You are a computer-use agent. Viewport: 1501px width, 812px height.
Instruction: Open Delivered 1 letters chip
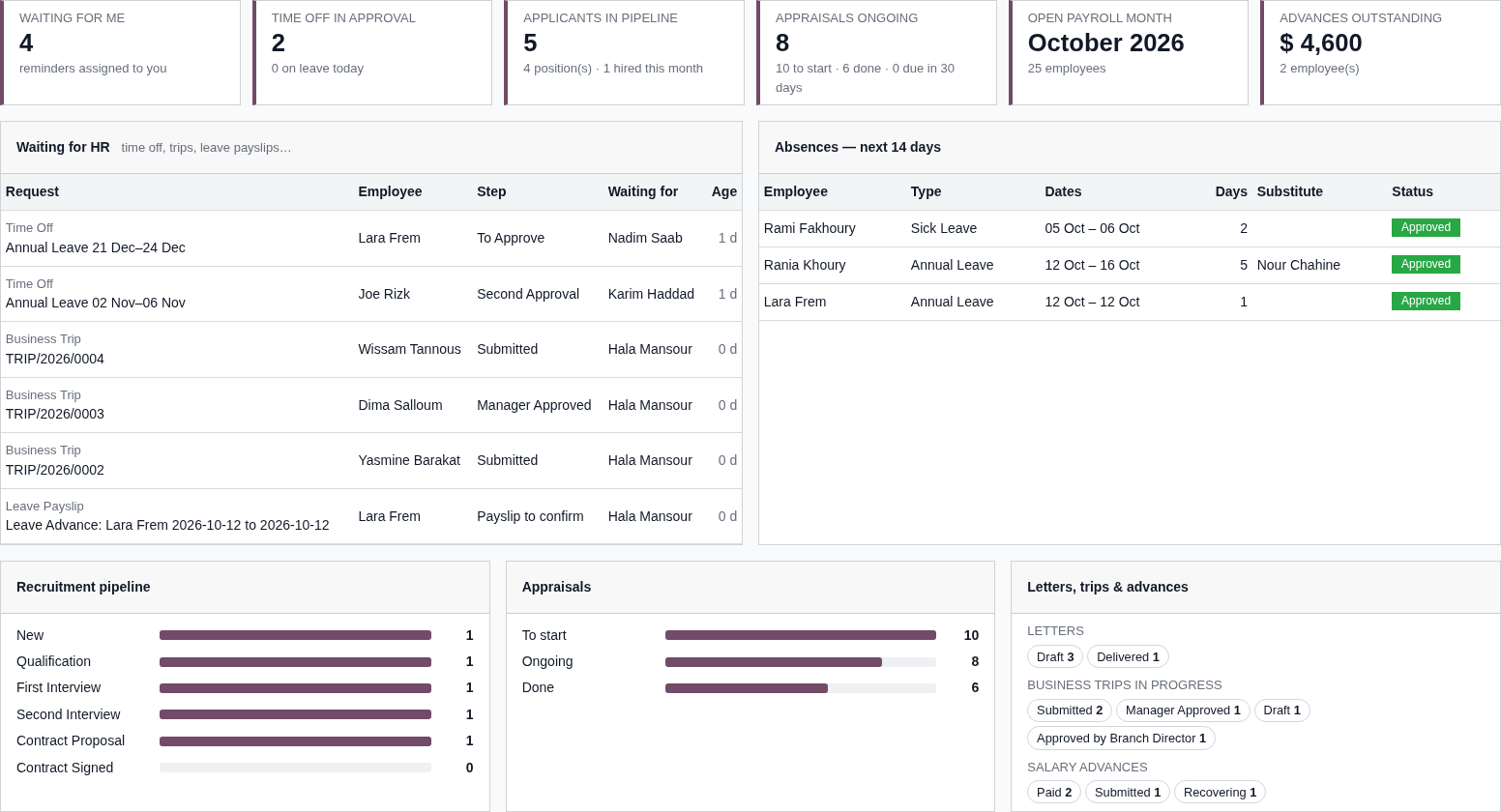1128,656
